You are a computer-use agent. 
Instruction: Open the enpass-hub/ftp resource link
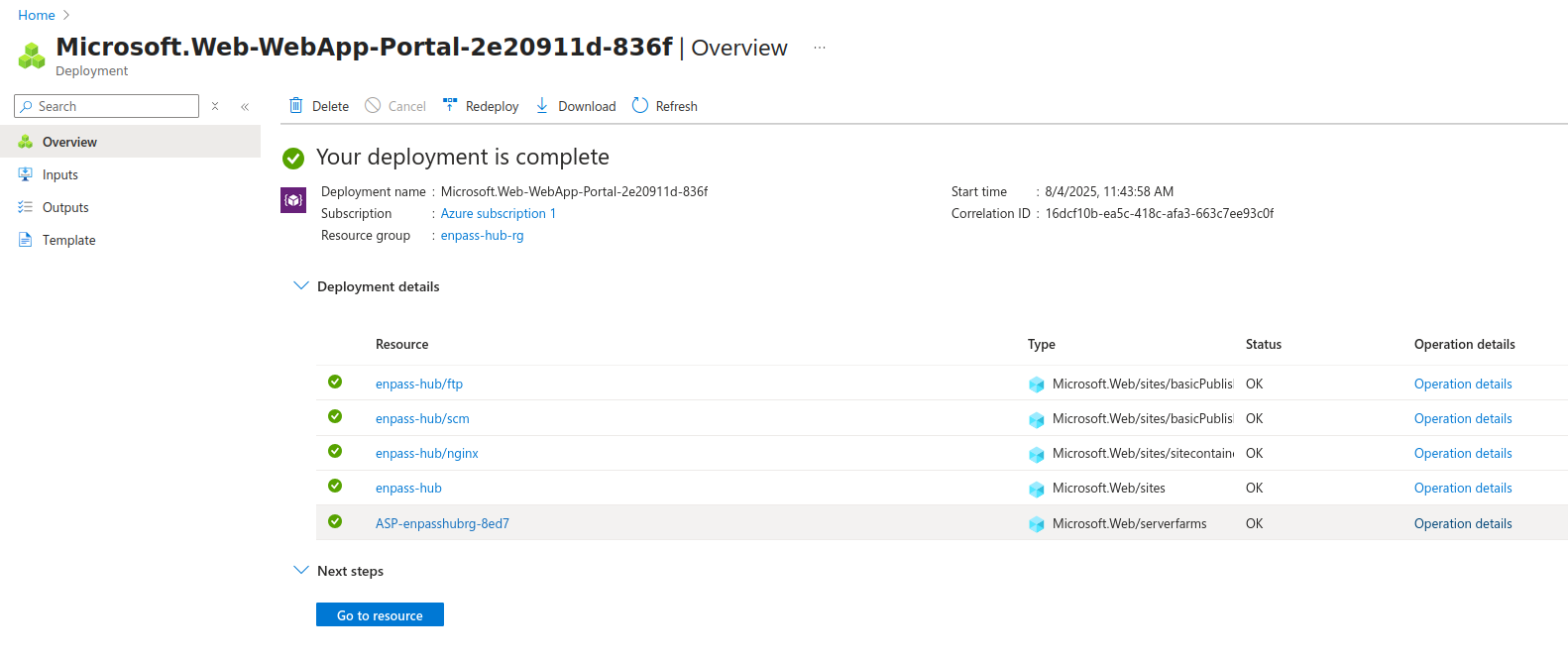click(x=419, y=384)
